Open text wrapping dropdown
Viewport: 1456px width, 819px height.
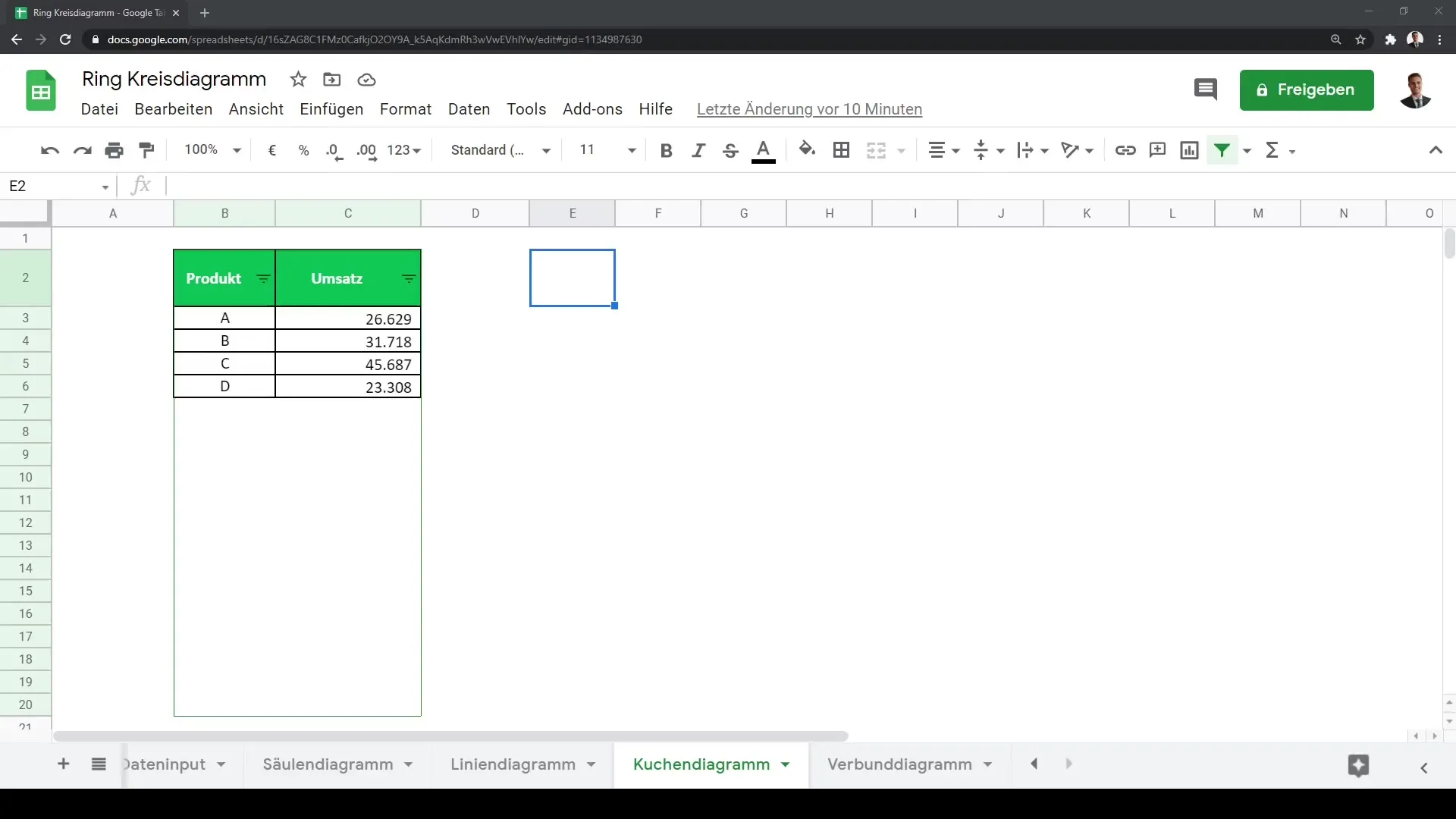1033,150
